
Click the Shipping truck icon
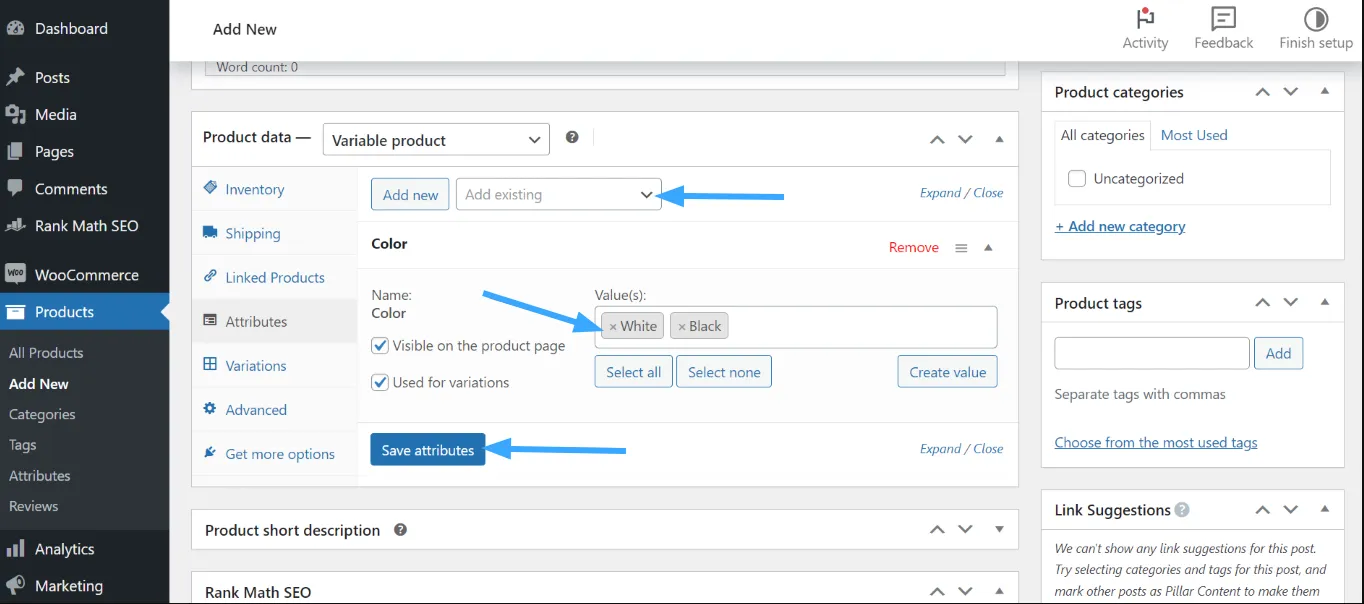click(210, 232)
